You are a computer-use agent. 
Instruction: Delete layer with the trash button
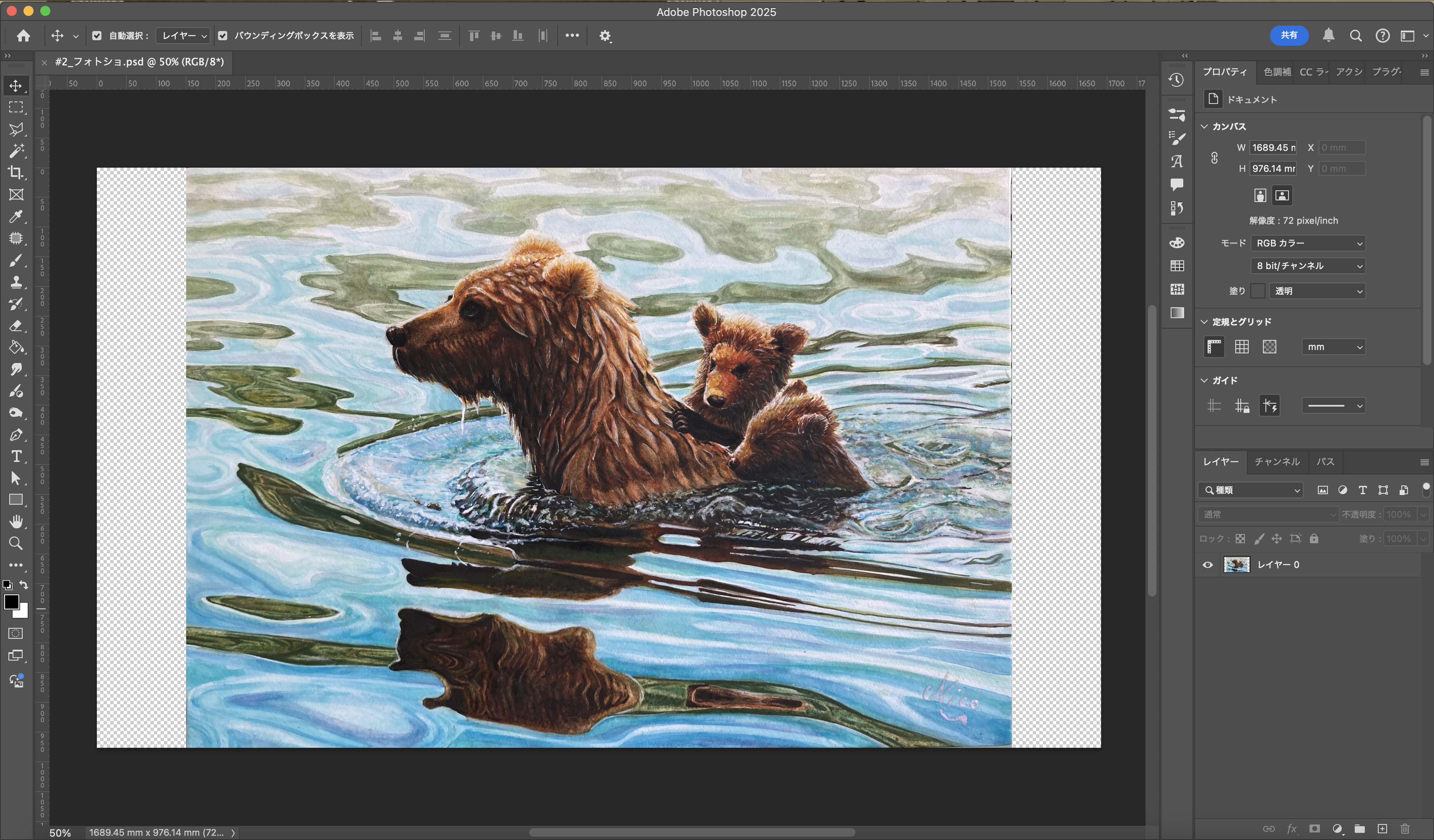(x=1405, y=829)
